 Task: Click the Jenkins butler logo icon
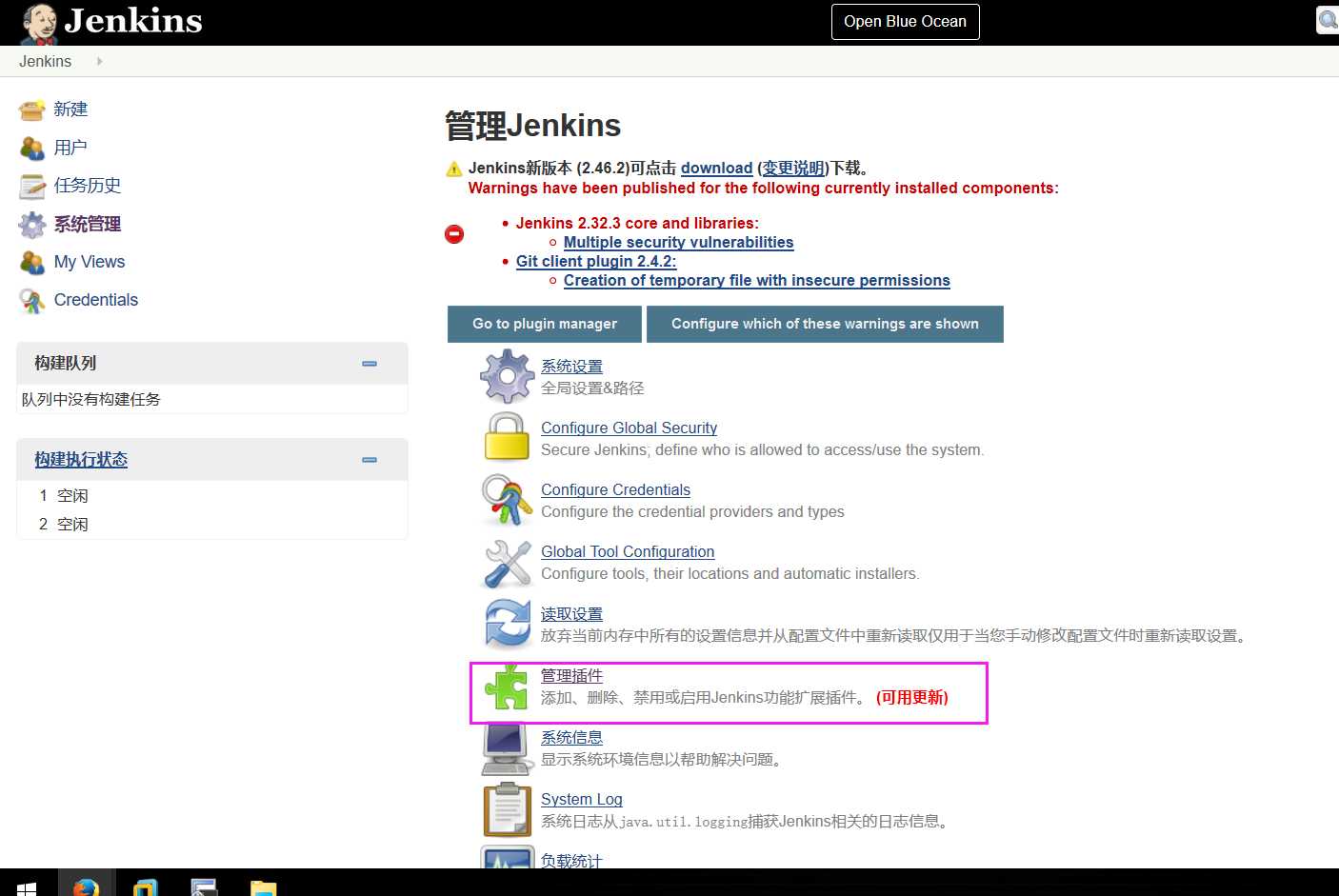pos(40,23)
